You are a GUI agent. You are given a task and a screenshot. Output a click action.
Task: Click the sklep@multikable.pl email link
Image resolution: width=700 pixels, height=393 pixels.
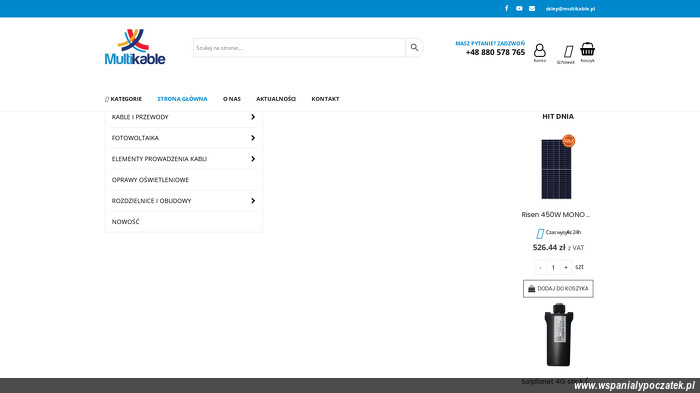(x=570, y=8)
